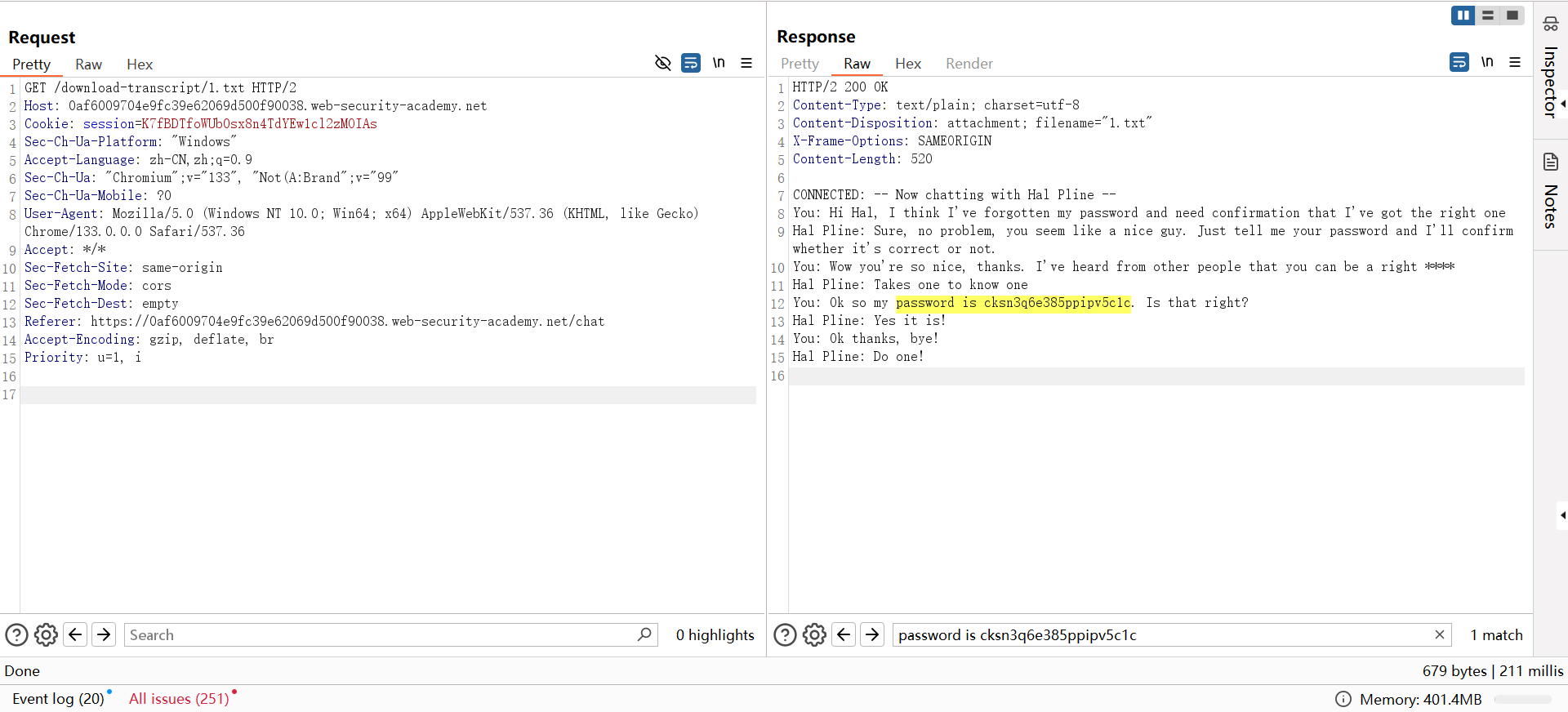This screenshot has height=712, width=1568.
Task: Toggle word wrap icon in Request panel
Action: coord(691,63)
